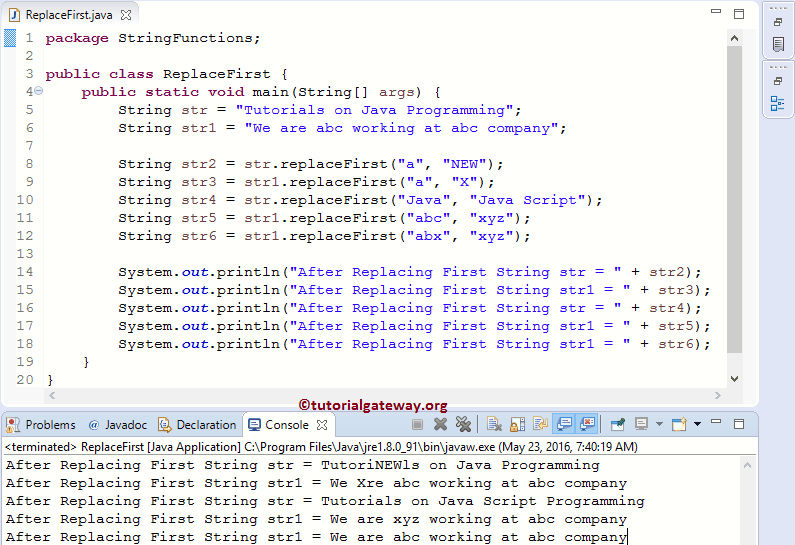The width and height of the screenshot is (795, 545).
Task: Minimize the editor area
Action: tap(716, 11)
